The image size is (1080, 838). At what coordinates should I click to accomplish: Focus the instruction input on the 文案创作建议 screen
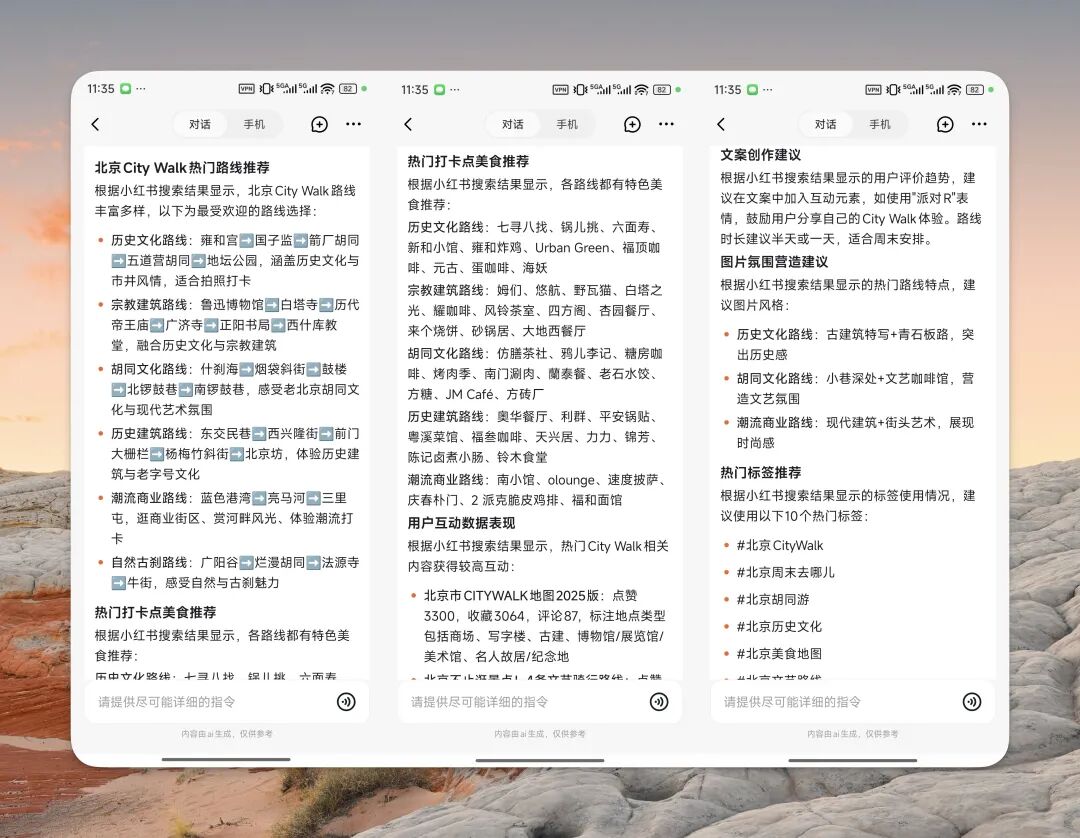[852, 702]
